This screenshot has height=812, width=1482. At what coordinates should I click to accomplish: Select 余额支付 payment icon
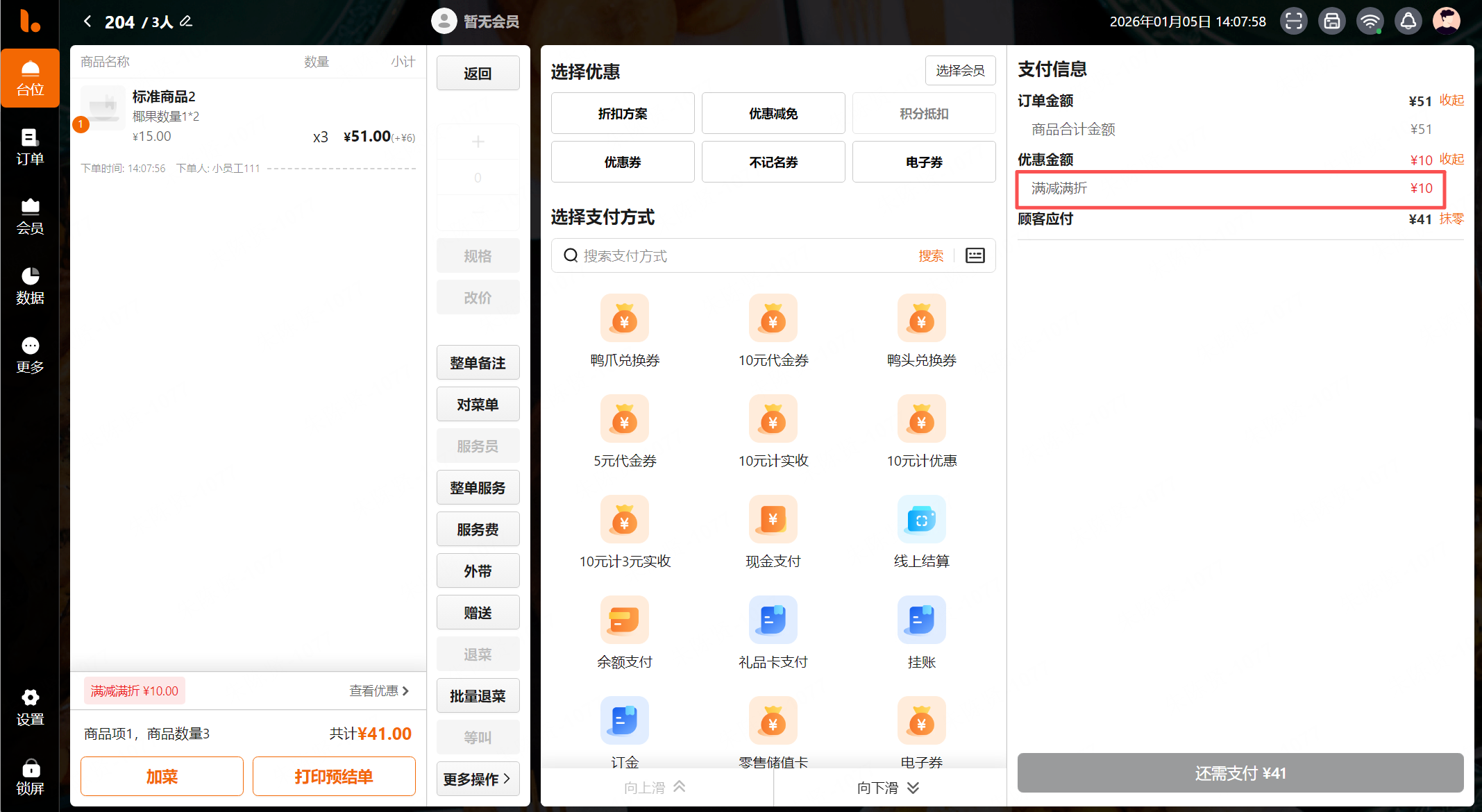click(624, 620)
